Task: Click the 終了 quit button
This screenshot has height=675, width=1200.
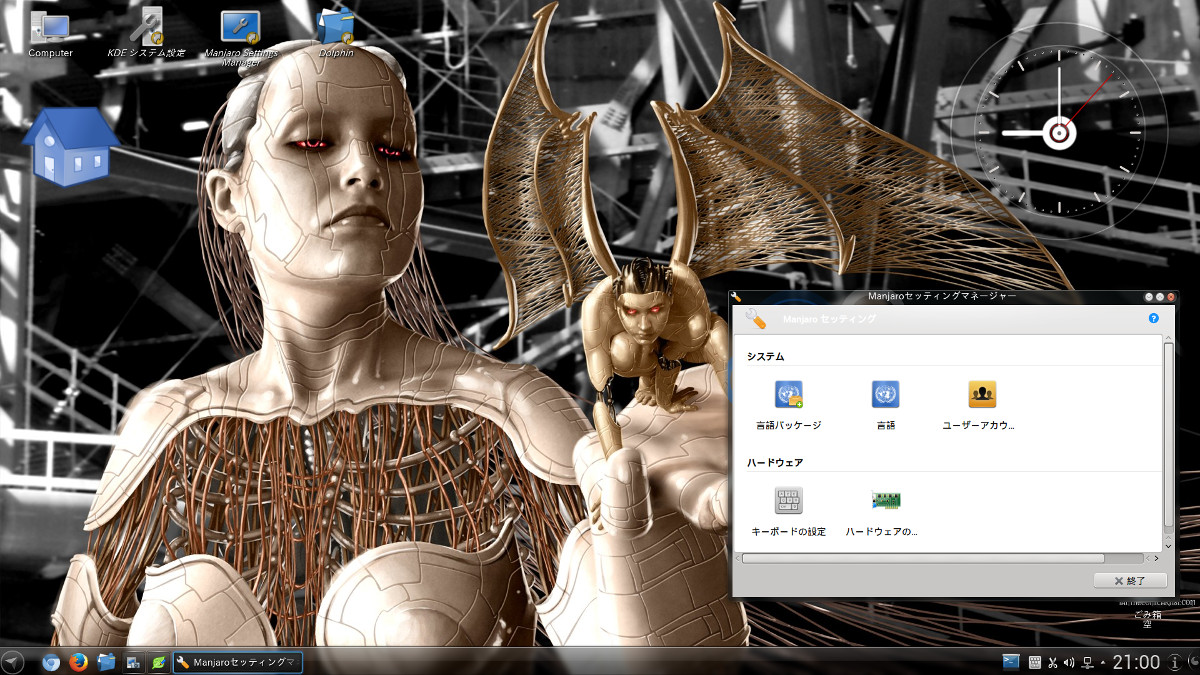Action: click(x=1131, y=580)
